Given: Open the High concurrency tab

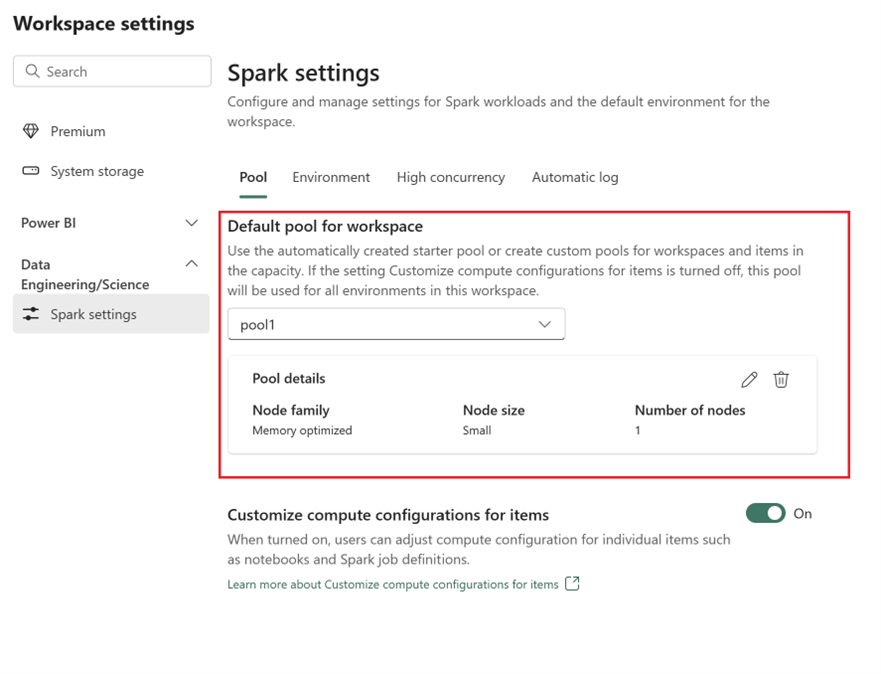Looking at the screenshot, I should coord(450,177).
